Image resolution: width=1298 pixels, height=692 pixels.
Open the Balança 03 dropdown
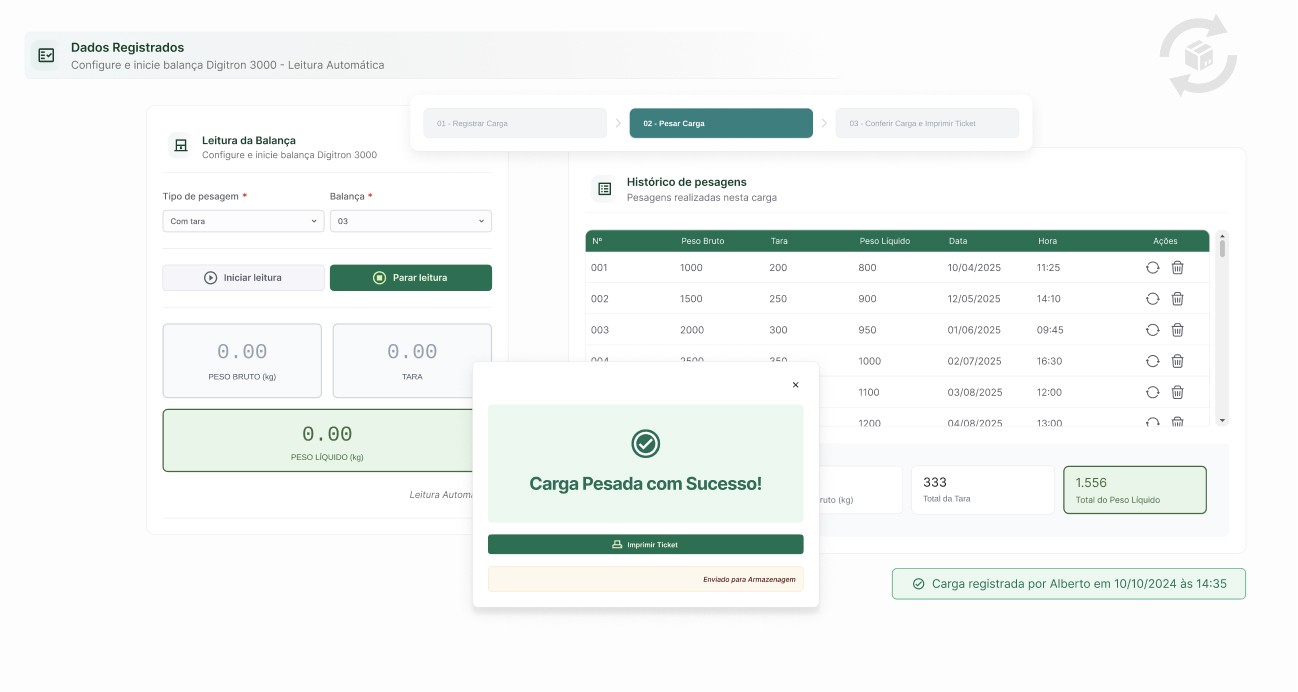click(x=411, y=221)
